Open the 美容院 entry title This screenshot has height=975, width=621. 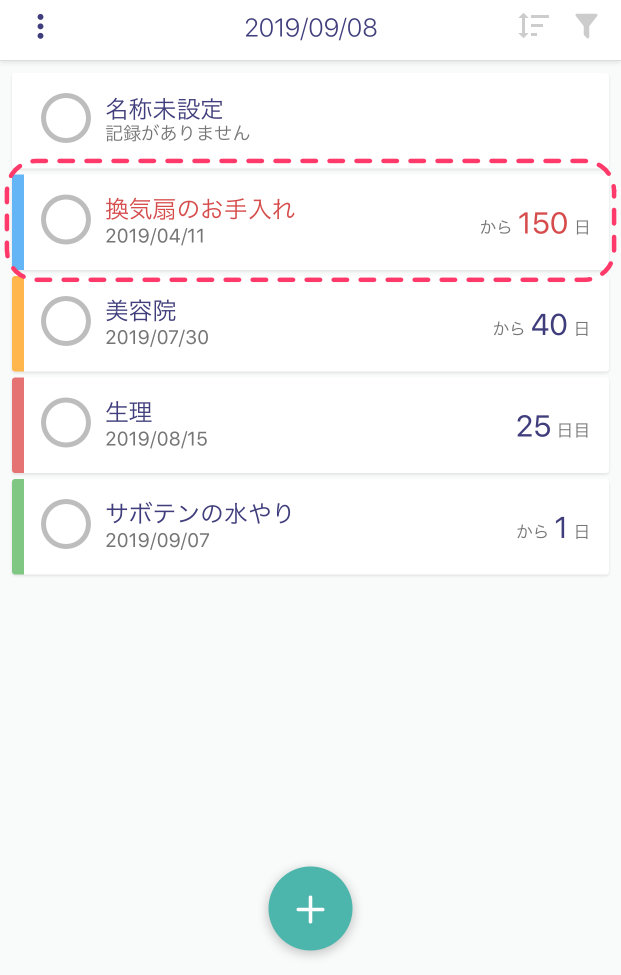click(x=140, y=310)
